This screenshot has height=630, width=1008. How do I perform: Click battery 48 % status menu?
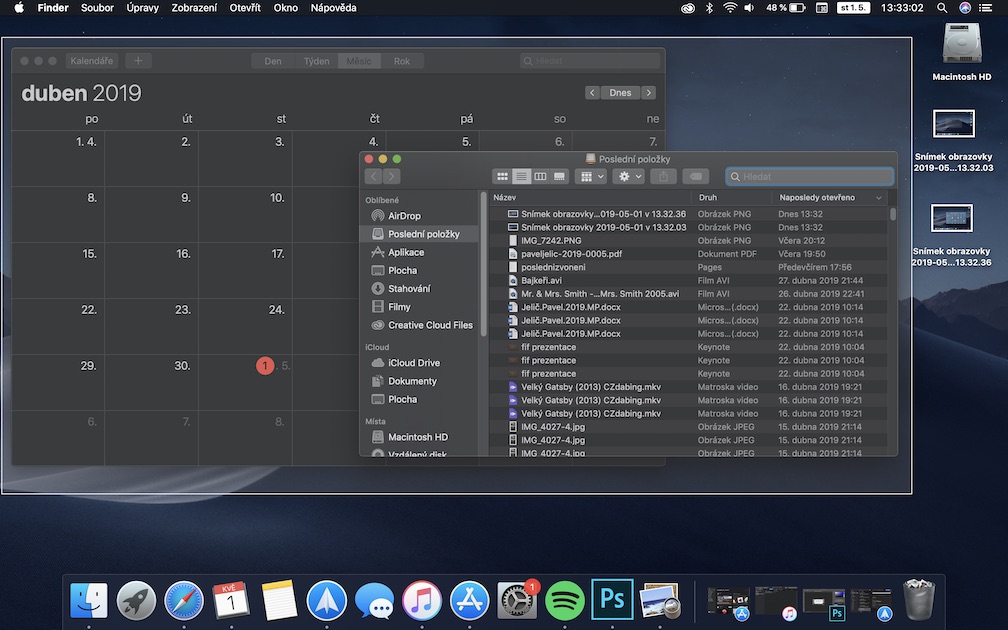pos(785,8)
